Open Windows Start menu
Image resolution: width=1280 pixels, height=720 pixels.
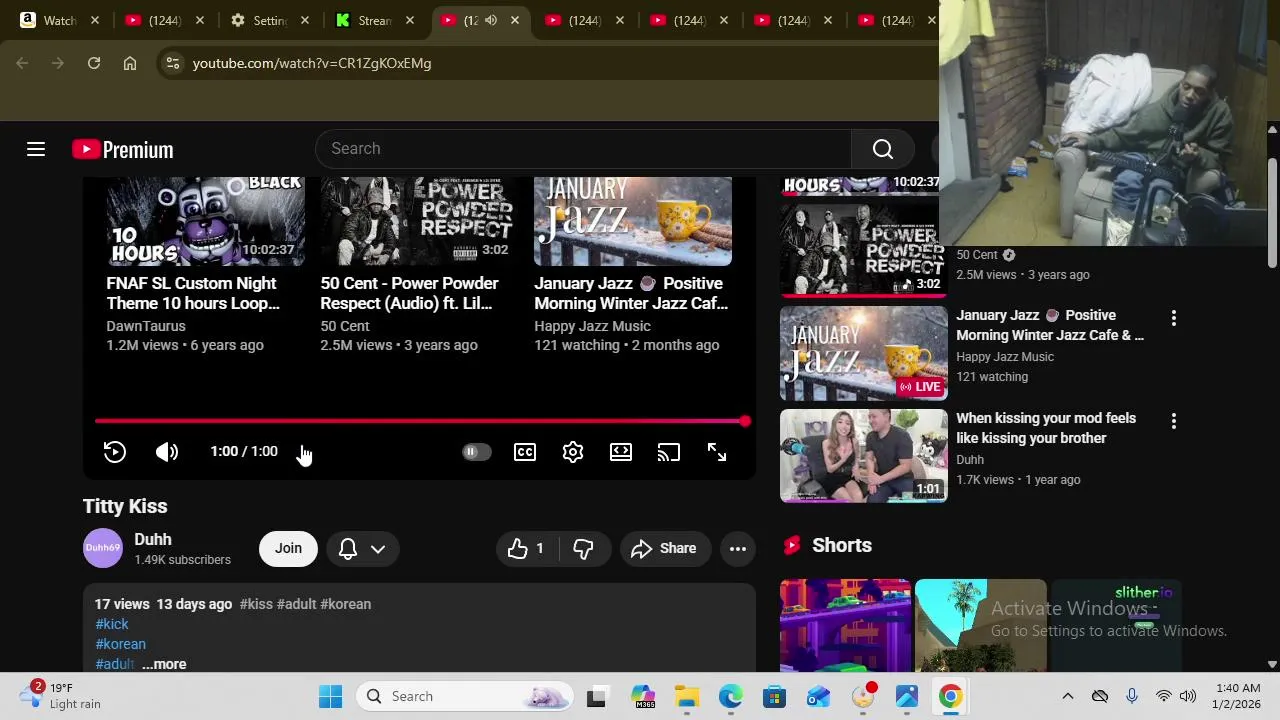click(330, 696)
